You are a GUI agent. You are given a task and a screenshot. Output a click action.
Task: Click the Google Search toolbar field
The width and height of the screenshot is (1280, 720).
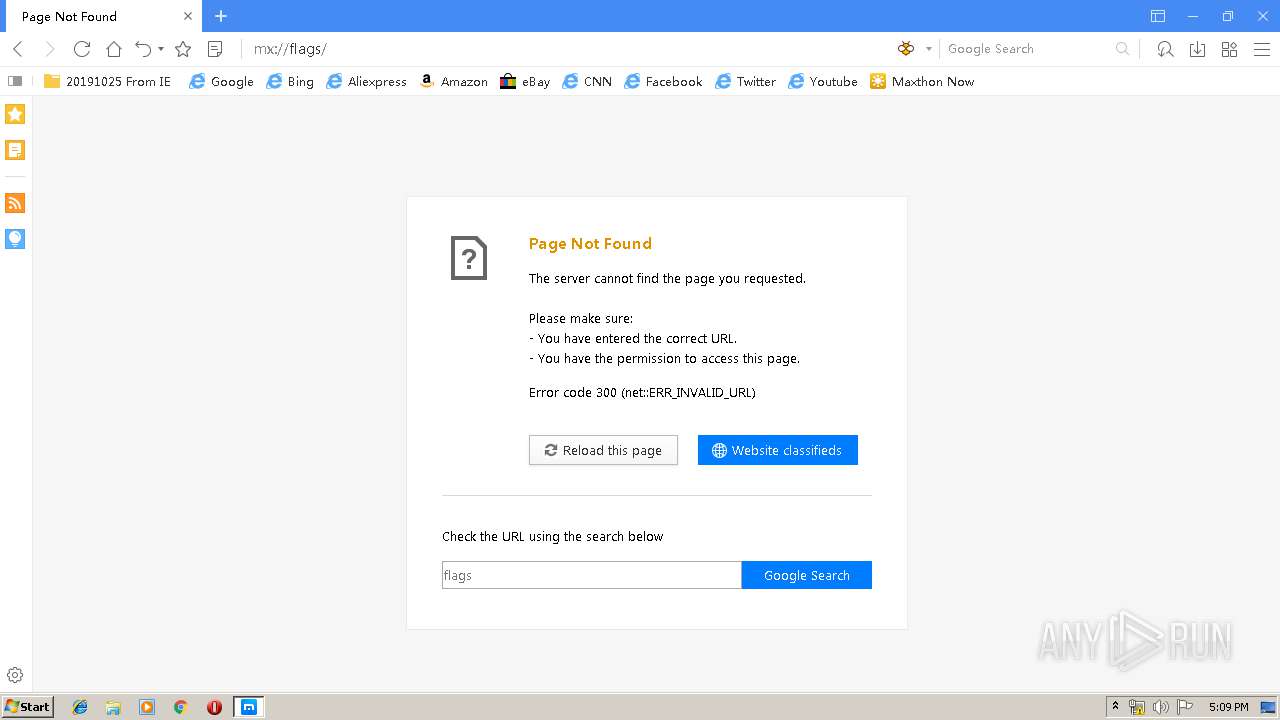(1028, 49)
